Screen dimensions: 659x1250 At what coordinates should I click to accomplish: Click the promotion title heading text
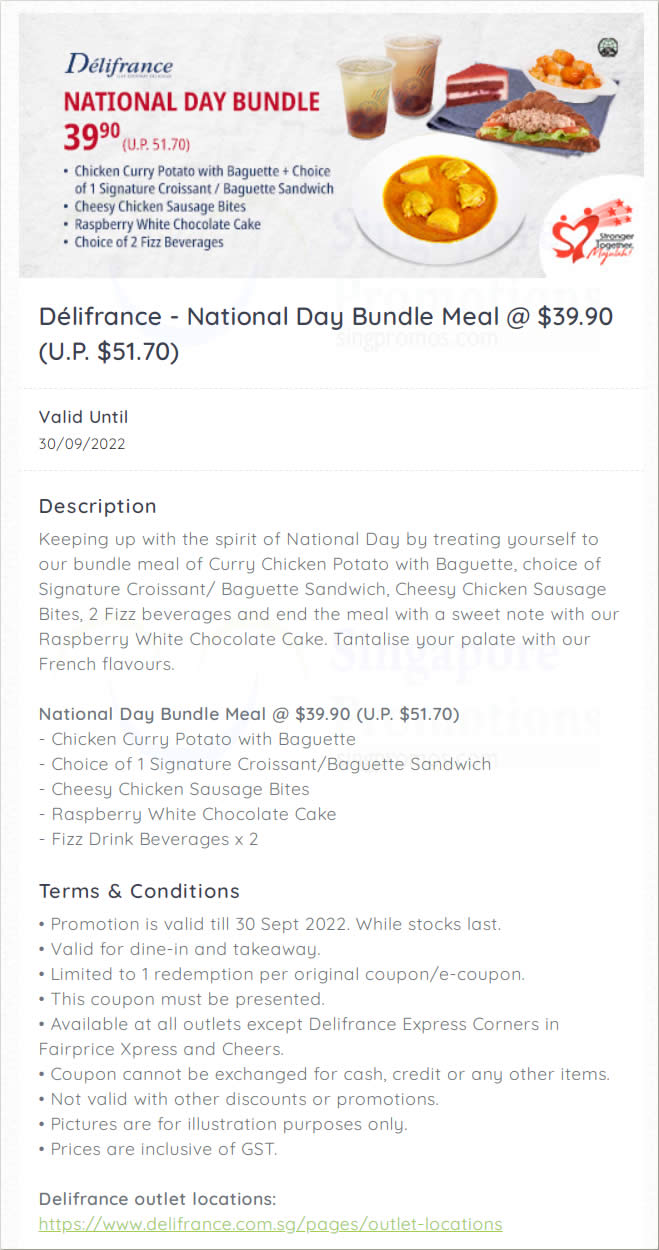coord(326,334)
